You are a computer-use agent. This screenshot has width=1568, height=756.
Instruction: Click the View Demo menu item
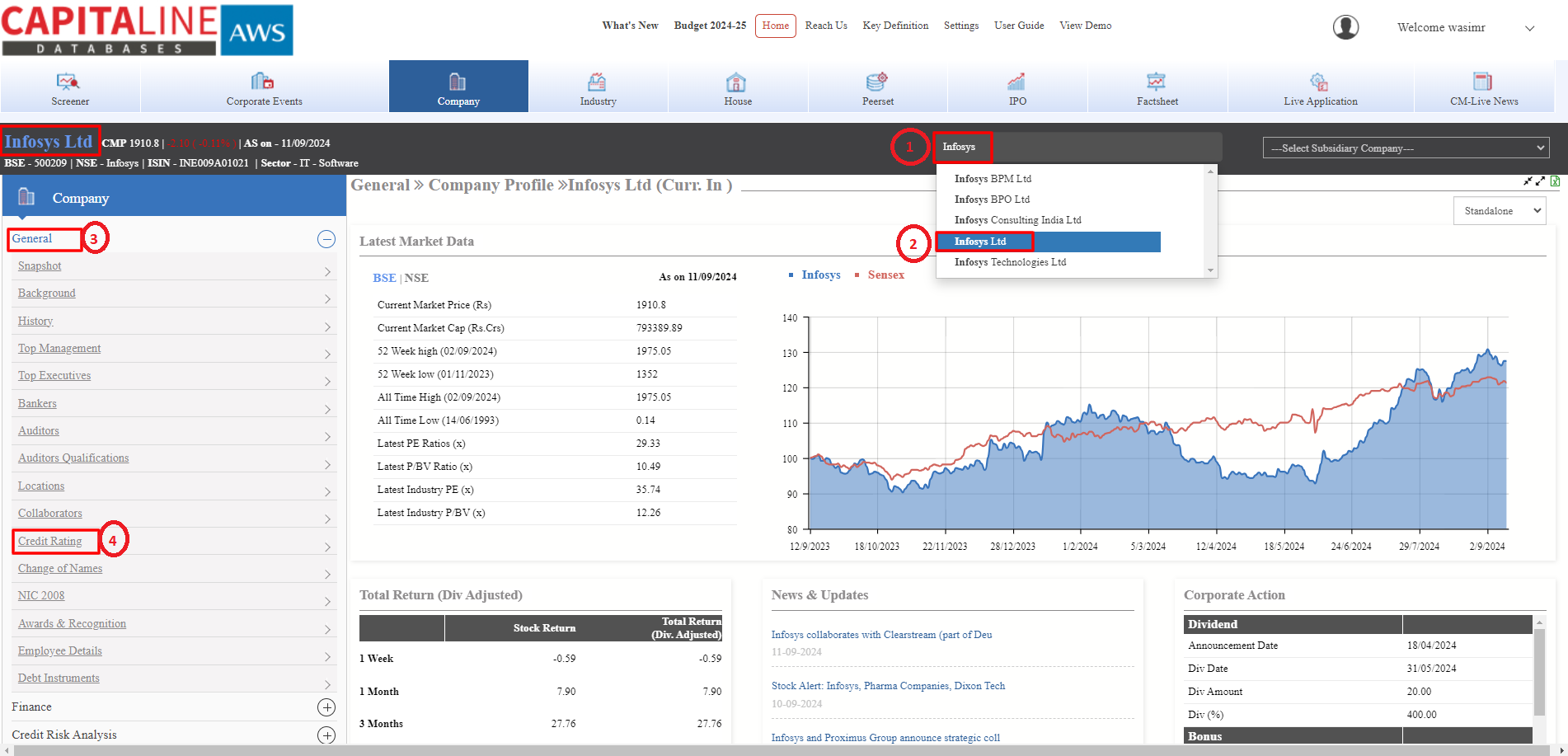pos(1085,26)
